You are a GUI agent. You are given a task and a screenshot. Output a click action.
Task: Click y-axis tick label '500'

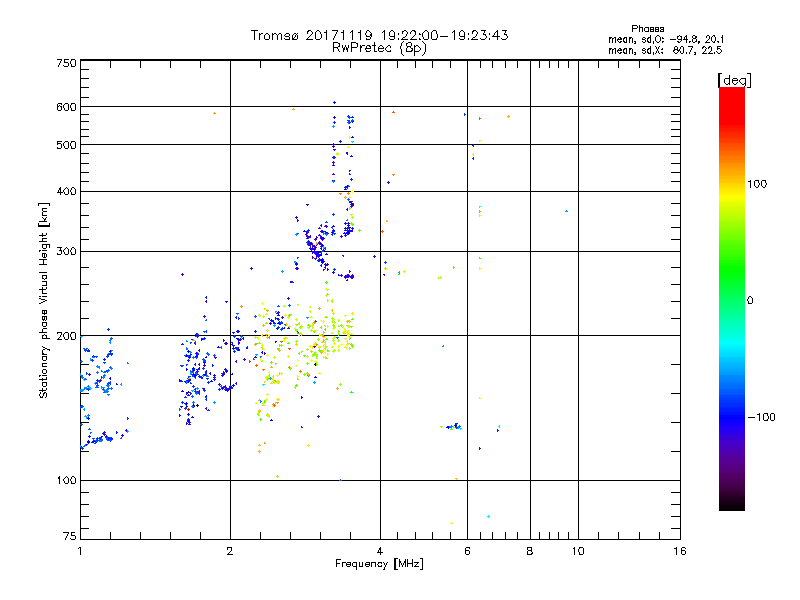tap(67, 145)
